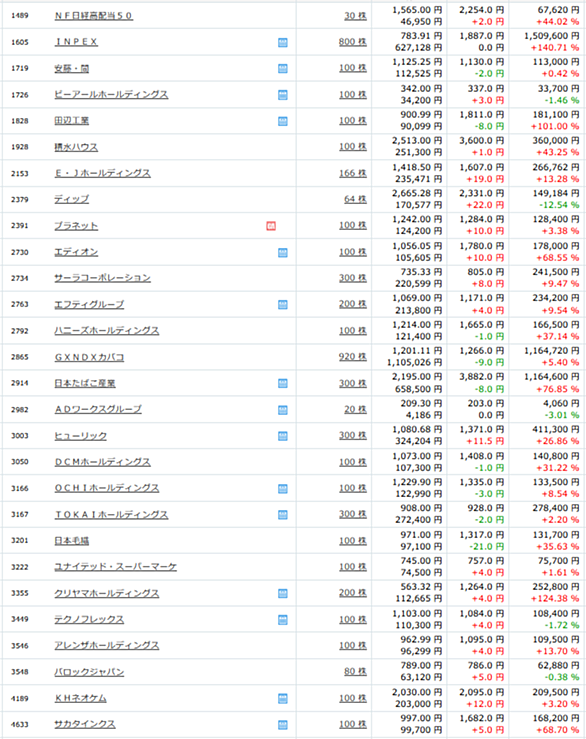Click the 920 株 quantity for GXNDXカバコ
The image size is (586, 739).
[x=353, y=357]
